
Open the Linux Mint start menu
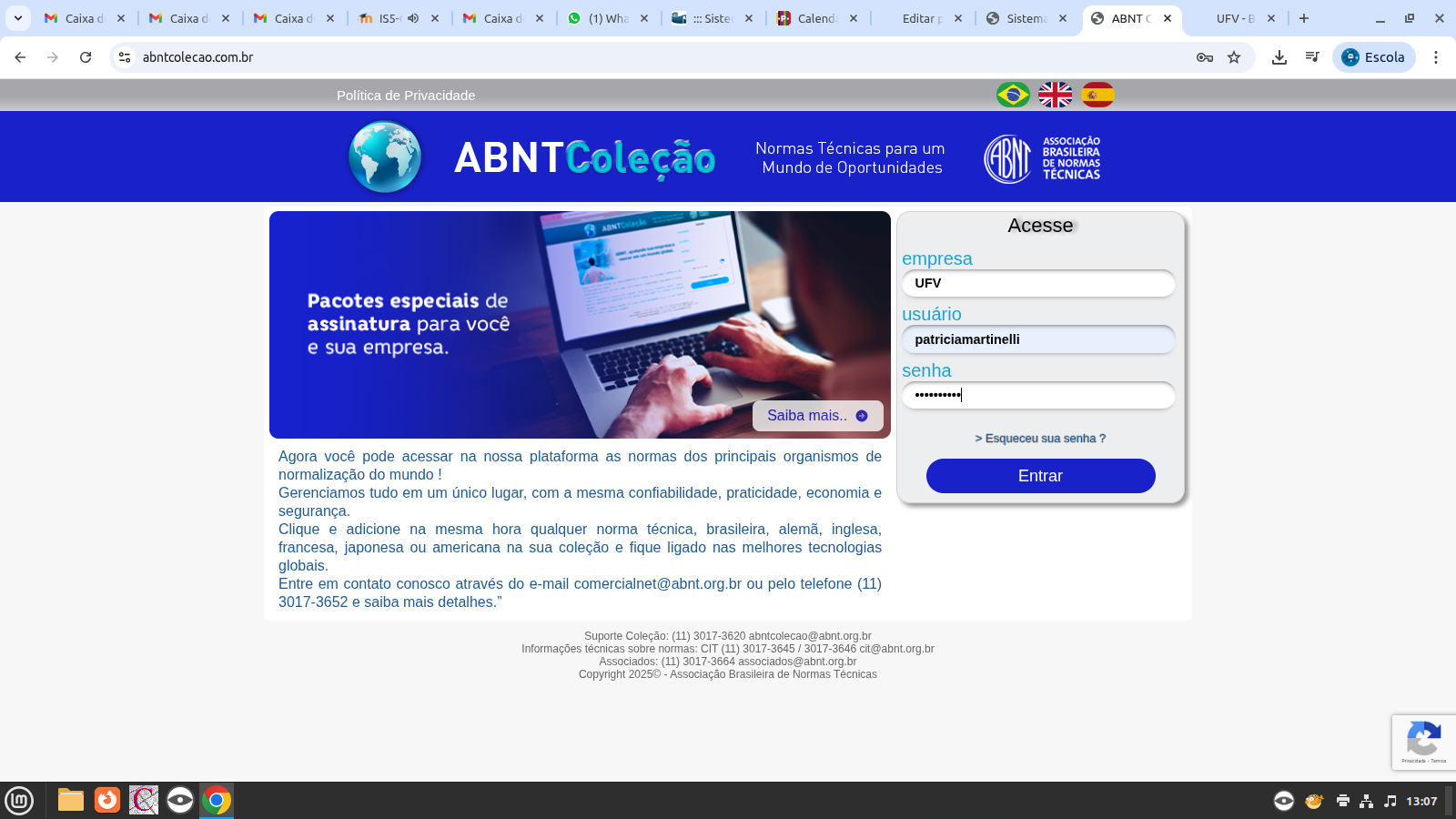tap(19, 800)
